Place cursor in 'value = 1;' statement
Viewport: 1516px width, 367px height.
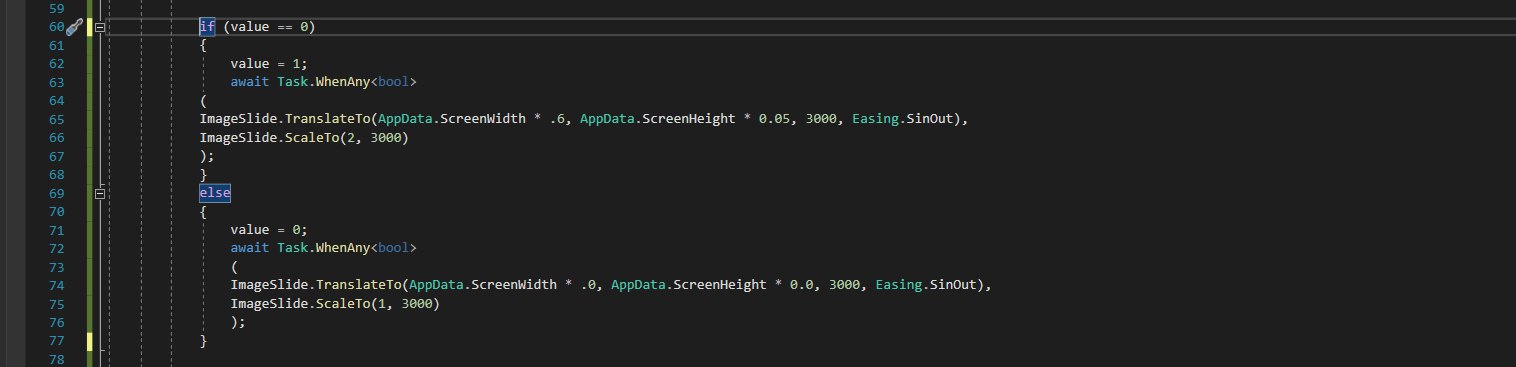coord(270,64)
